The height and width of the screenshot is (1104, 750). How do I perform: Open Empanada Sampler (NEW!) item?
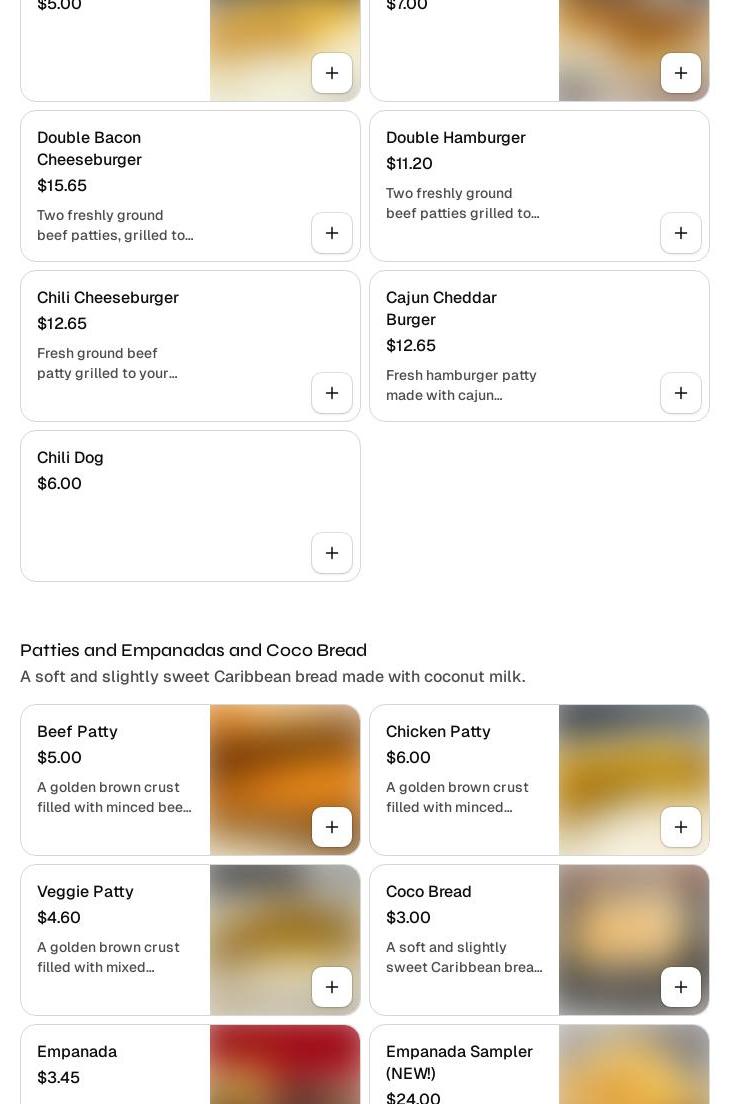click(x=459, y=1062)
